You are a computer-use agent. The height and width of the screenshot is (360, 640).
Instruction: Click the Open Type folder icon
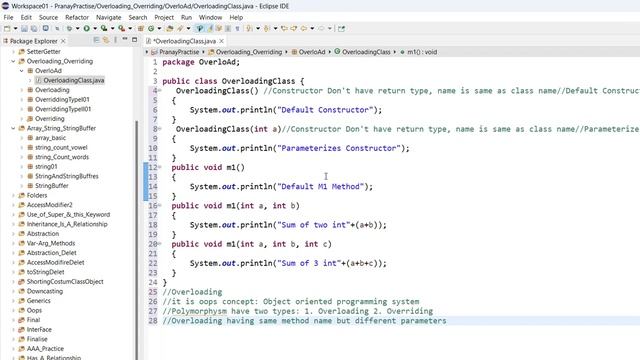pos(169,29)
